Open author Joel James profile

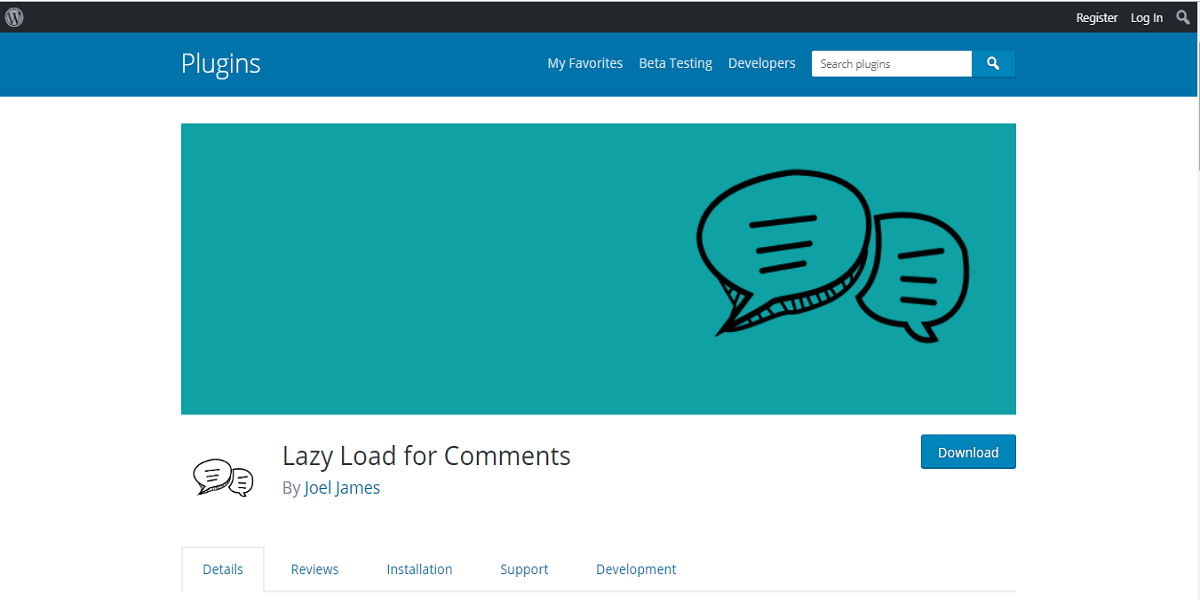click(342, 488)
